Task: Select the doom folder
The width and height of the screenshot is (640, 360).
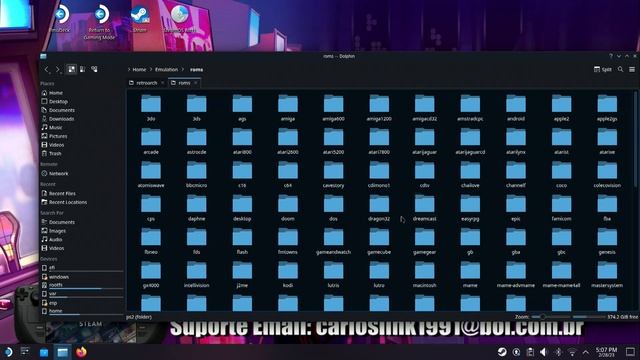Action: click(x=288, y=208)
